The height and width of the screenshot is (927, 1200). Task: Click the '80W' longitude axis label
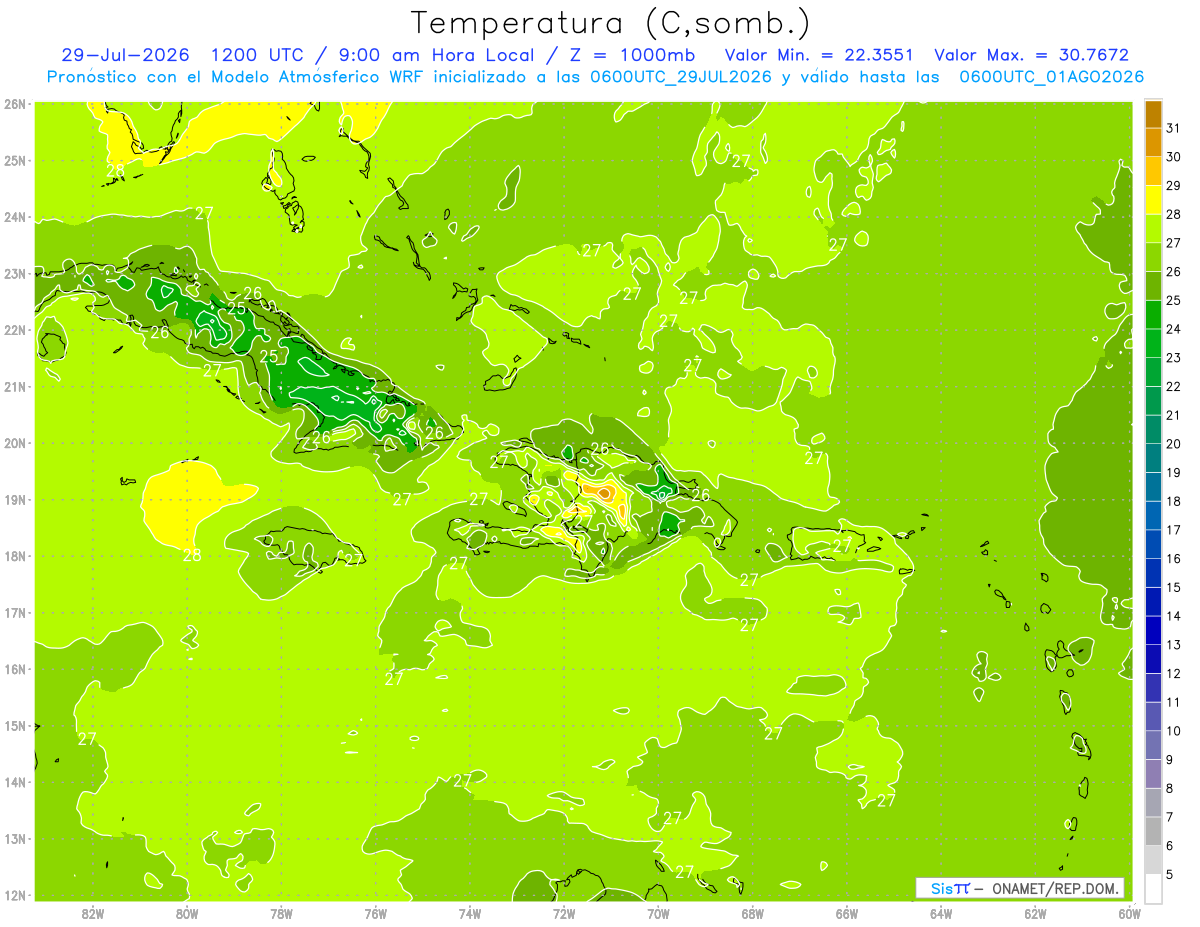186,913
